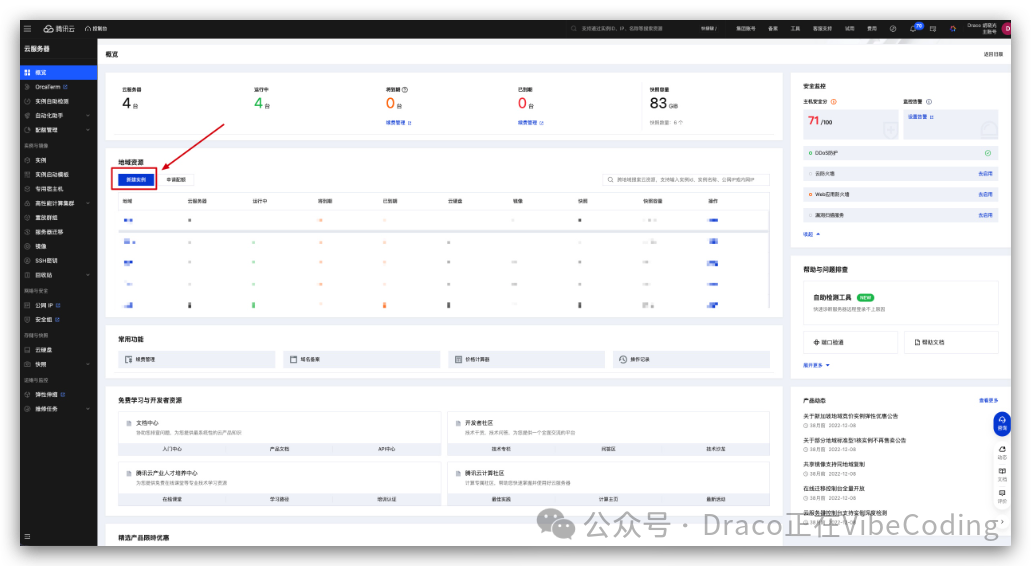
Task: Click 去启用 link for Web应用防火墙
Action: coord(985,194)
